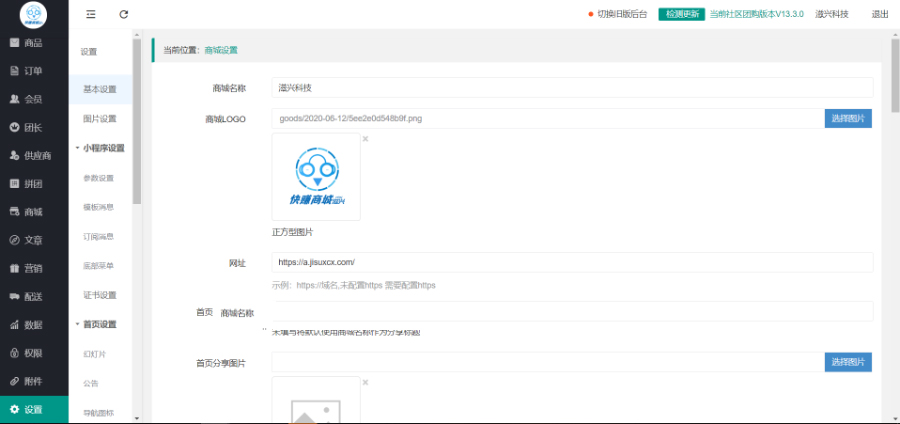Remove the 商城LOGO image with the × icon
This screenshot has height=424, width=900.
(x=365, y=139)
